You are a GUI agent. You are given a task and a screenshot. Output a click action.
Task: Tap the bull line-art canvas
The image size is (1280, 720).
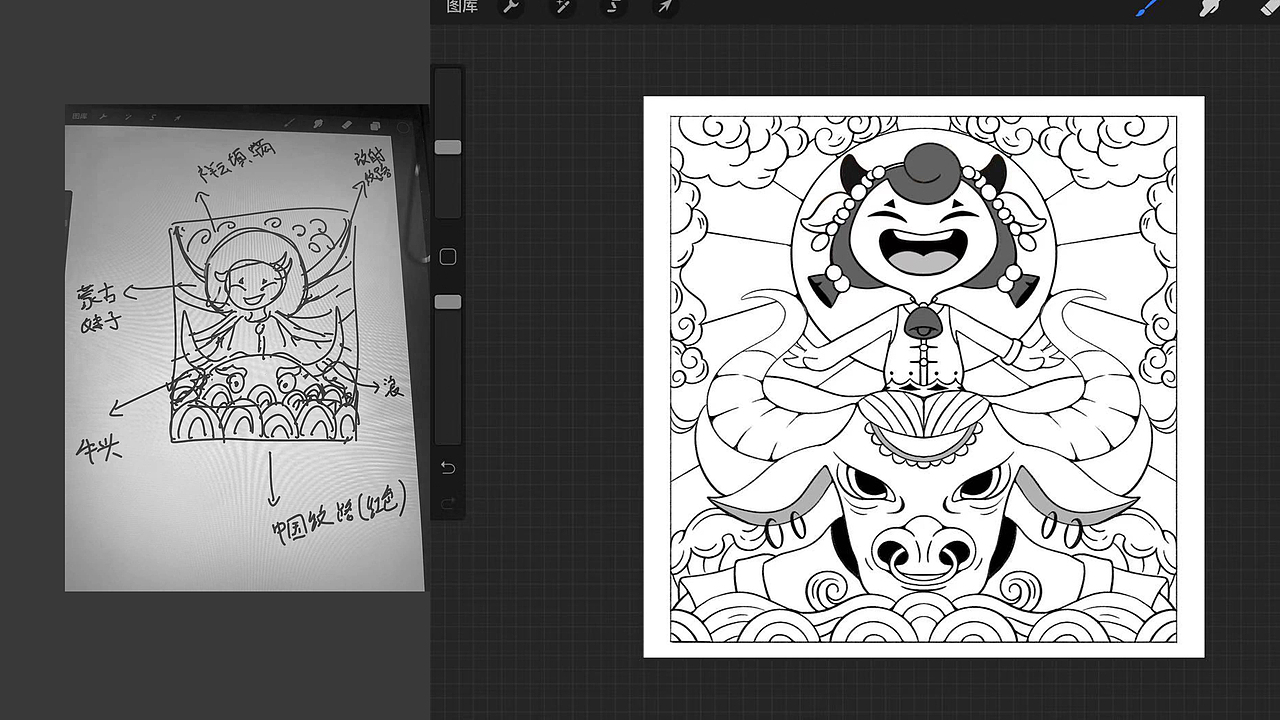tap(924, 377)
